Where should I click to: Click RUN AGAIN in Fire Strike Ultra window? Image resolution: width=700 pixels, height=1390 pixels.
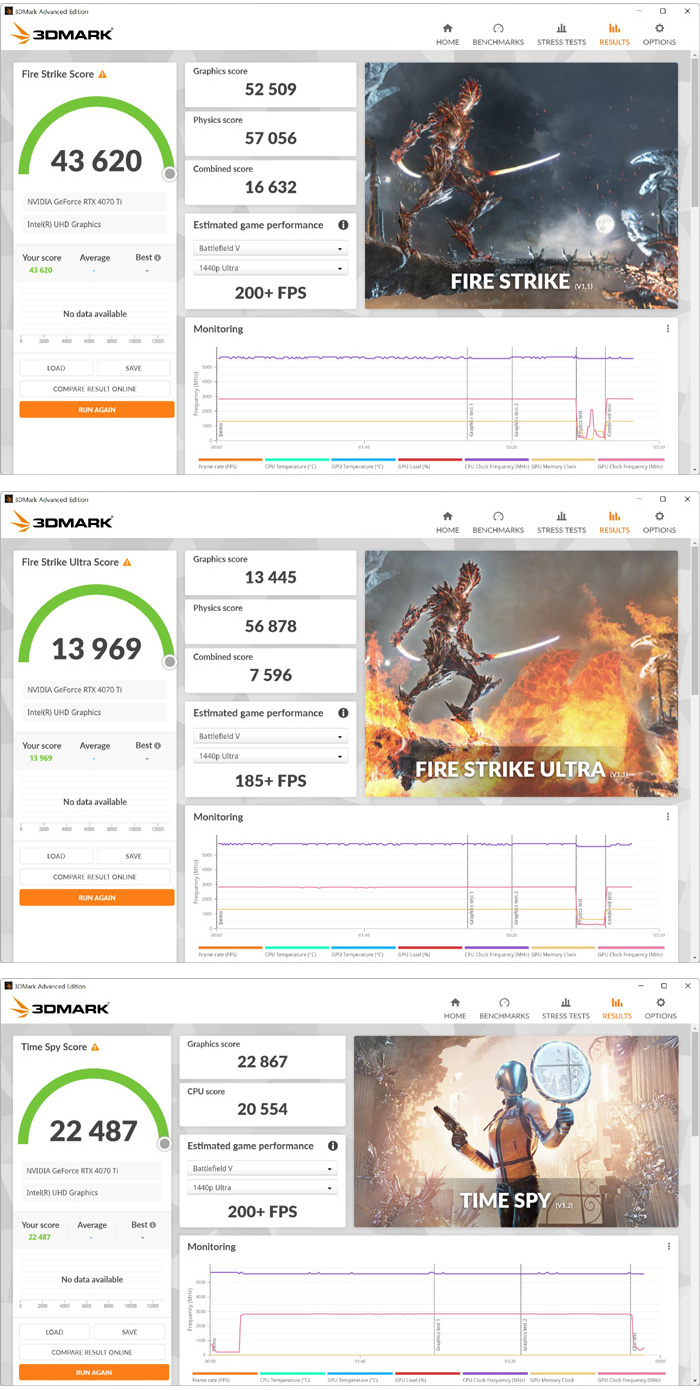96,897
